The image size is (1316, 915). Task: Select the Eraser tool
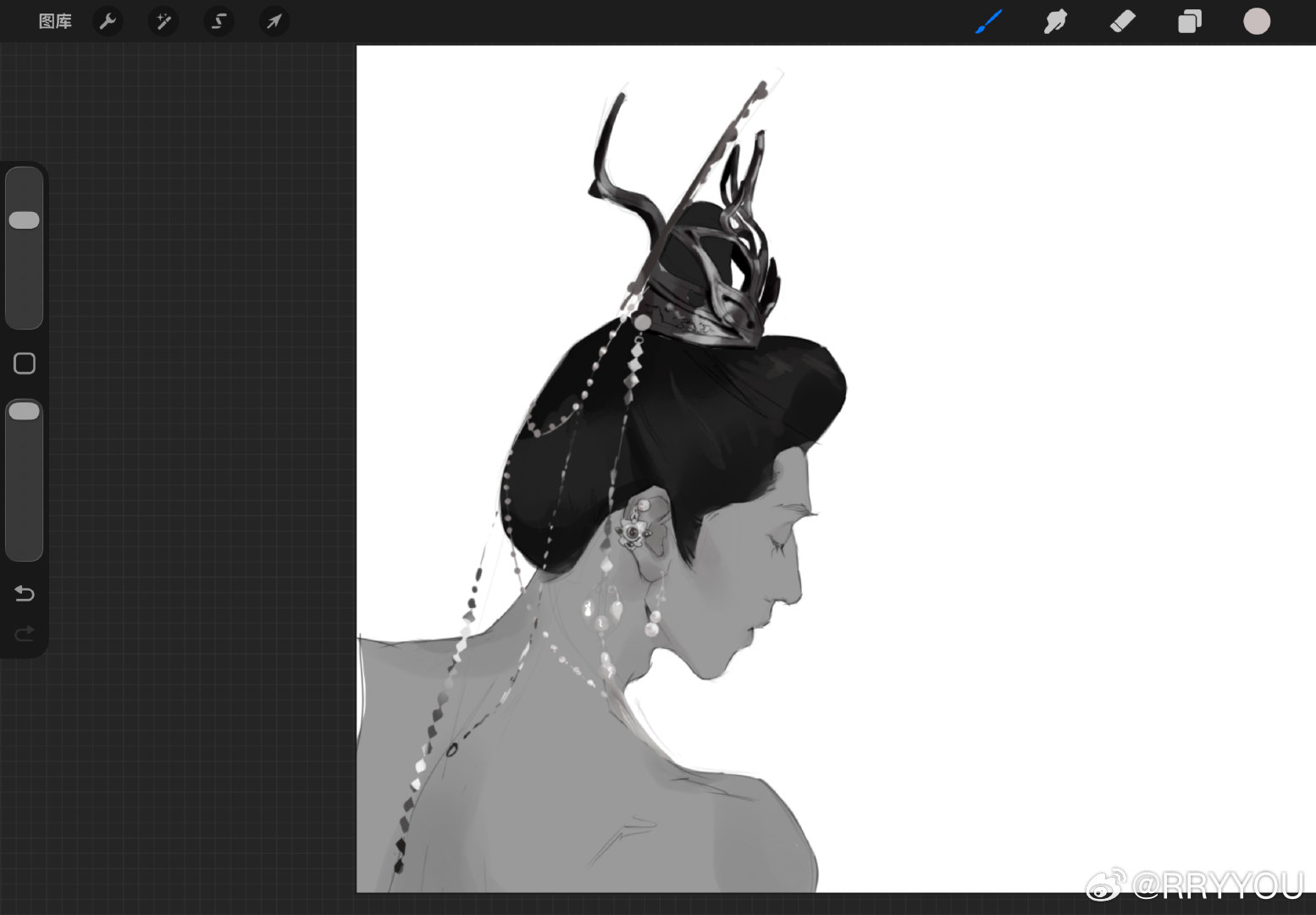point(1122,21)
